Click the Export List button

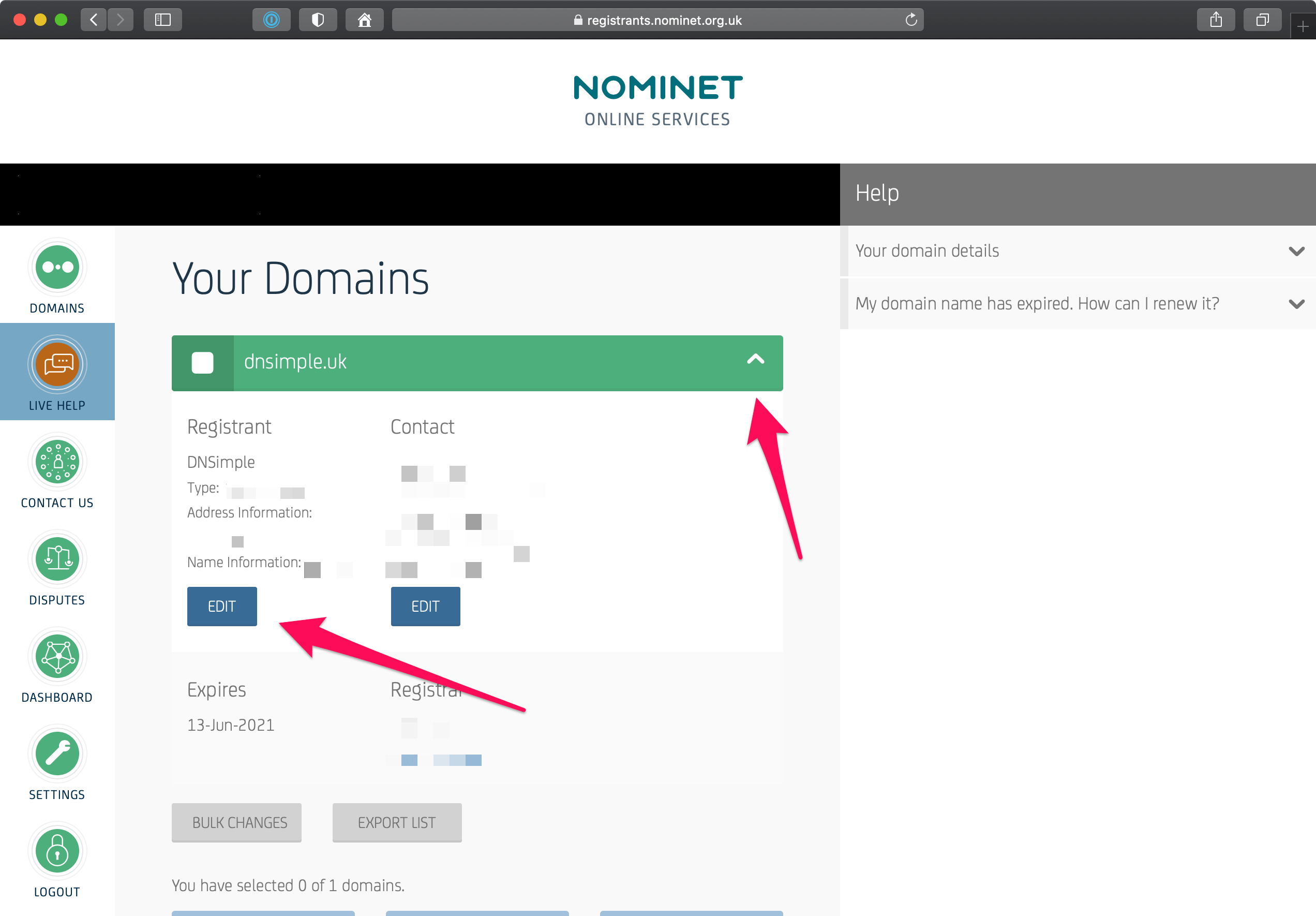[397, 822]
